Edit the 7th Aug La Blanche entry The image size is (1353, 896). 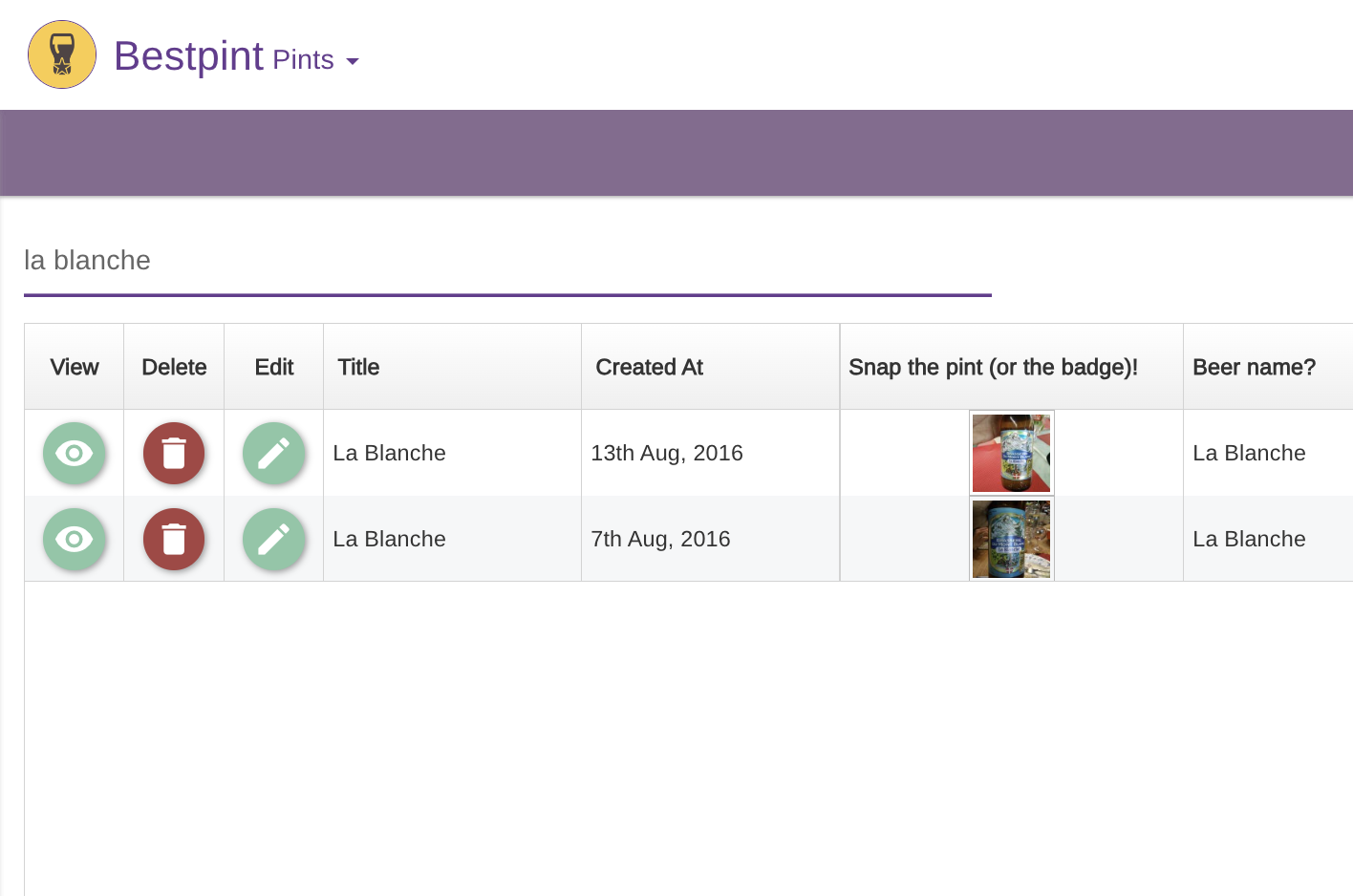(274, 539)
